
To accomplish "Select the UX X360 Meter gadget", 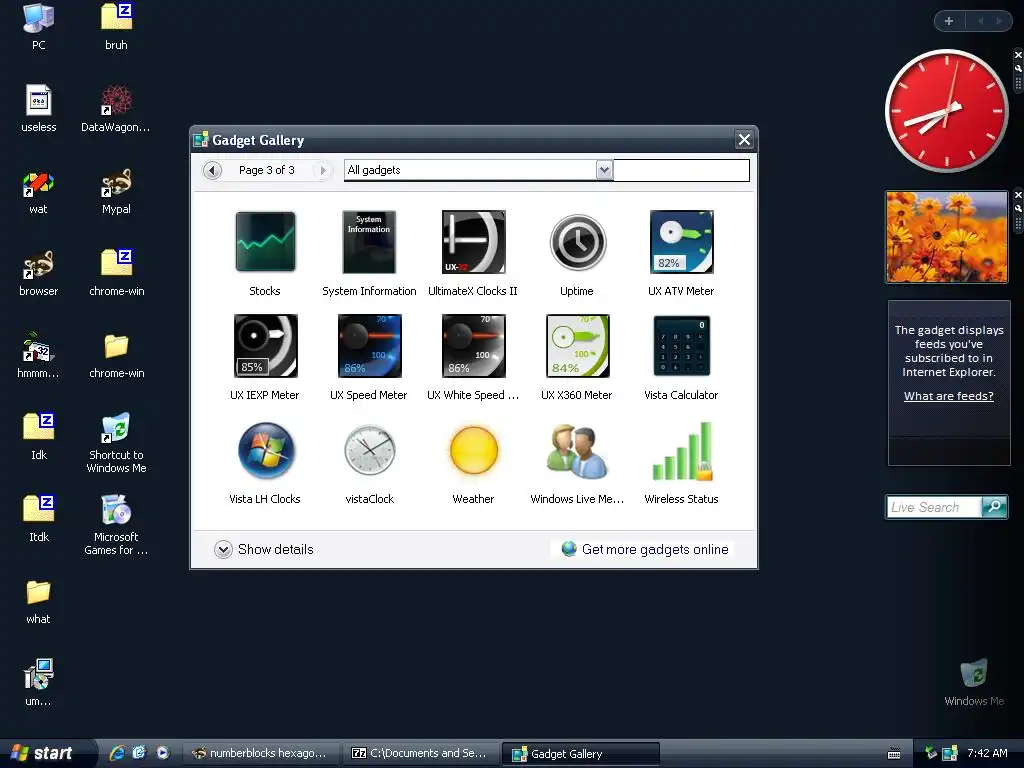I will [x=577, y=345].
